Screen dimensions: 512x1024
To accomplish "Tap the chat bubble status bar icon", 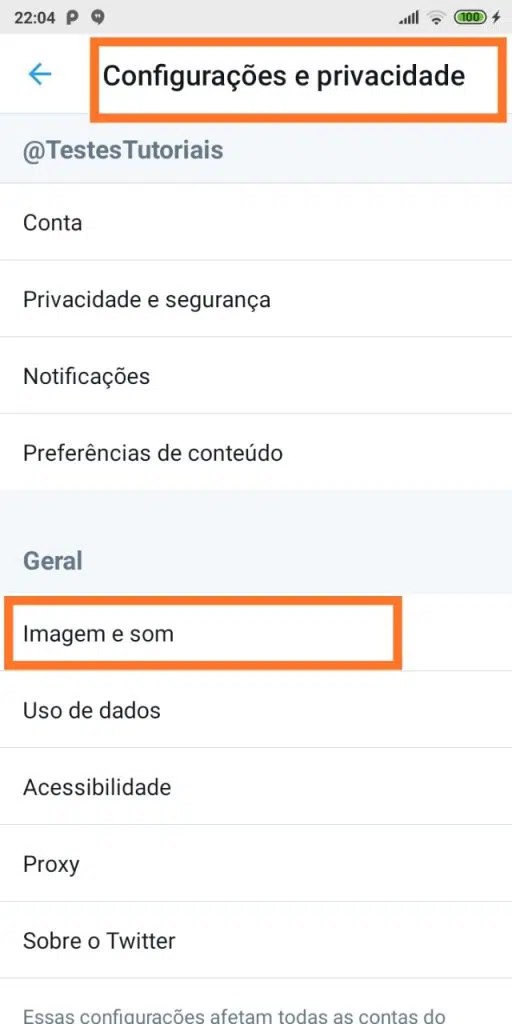I will pos(98,18).
